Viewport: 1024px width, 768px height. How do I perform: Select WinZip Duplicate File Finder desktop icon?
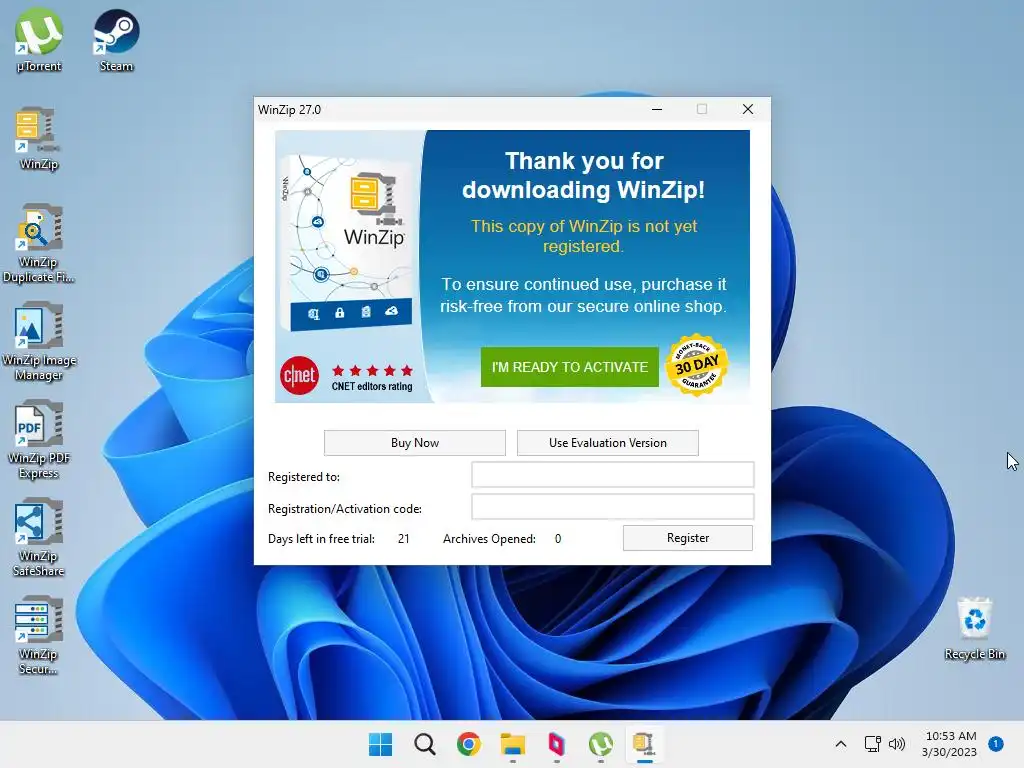[39, 242]
